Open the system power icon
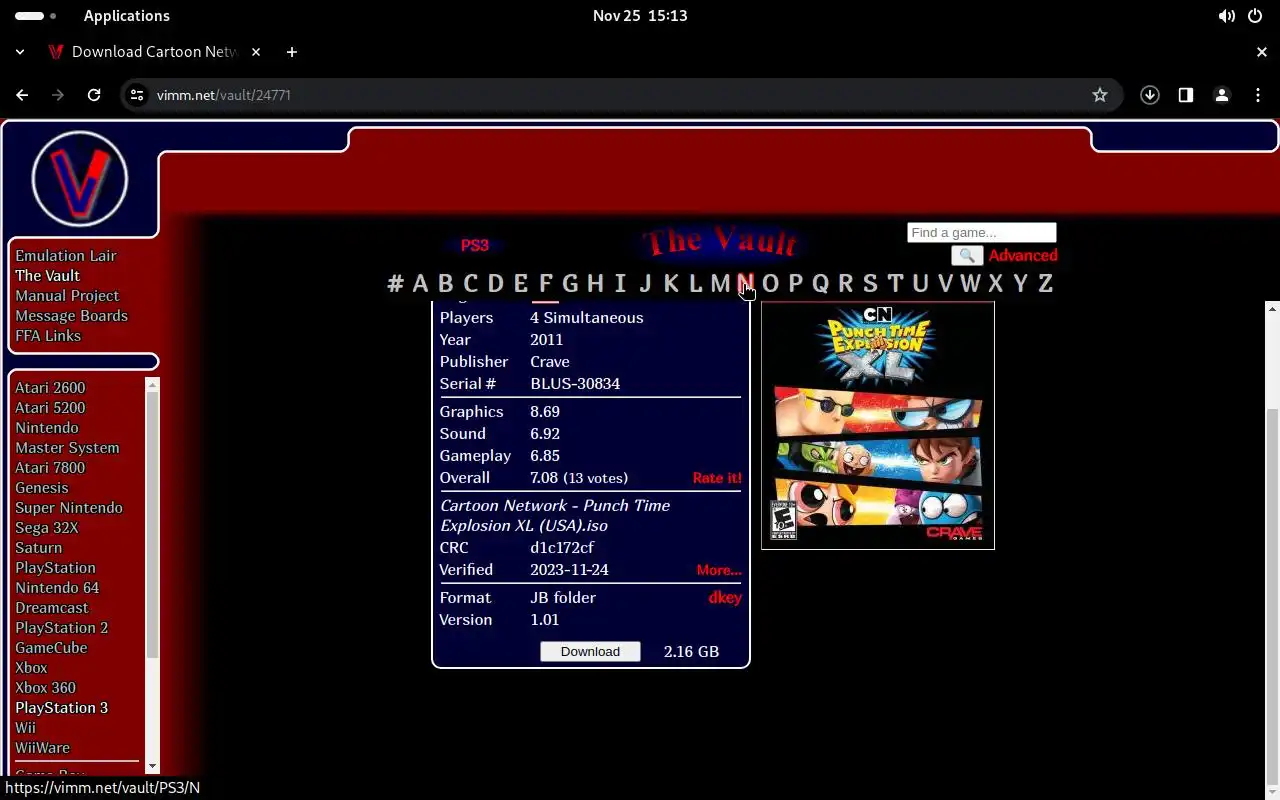Viewport: 1280px width, 800px height. pos(1254,16)
